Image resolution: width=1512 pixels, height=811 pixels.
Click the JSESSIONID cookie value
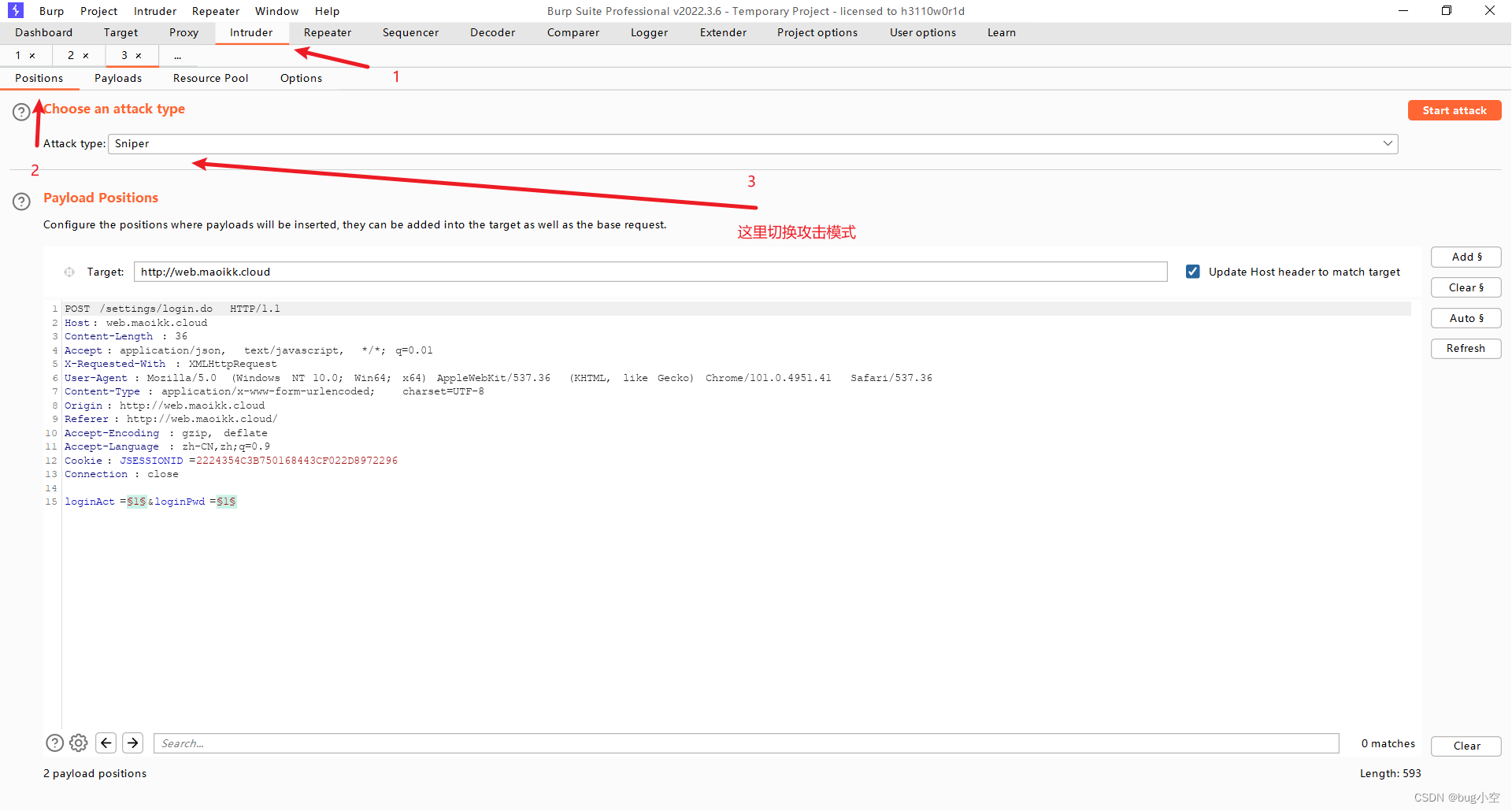pos(297,461)
